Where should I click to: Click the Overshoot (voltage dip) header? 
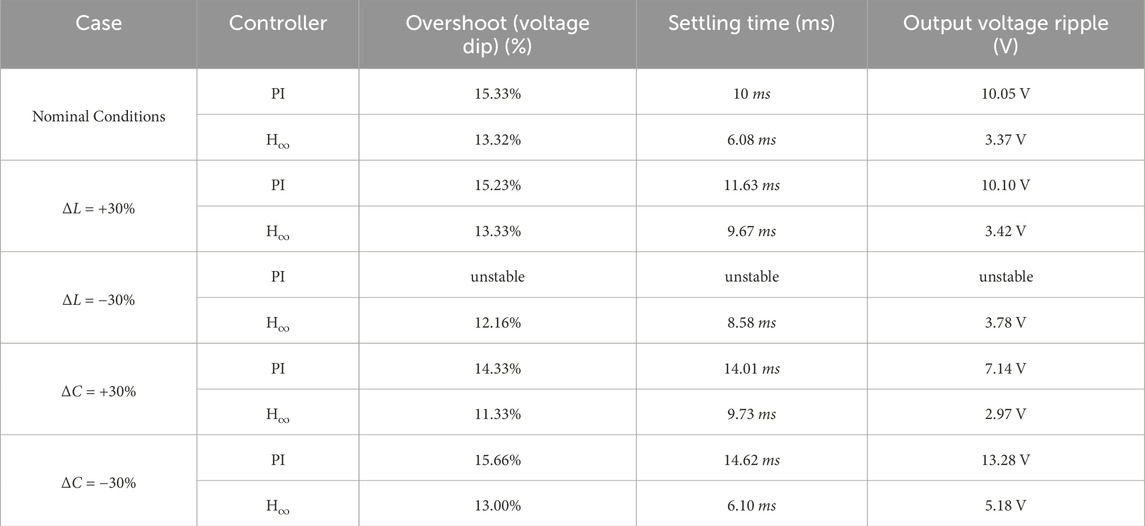tap(497, 34)
